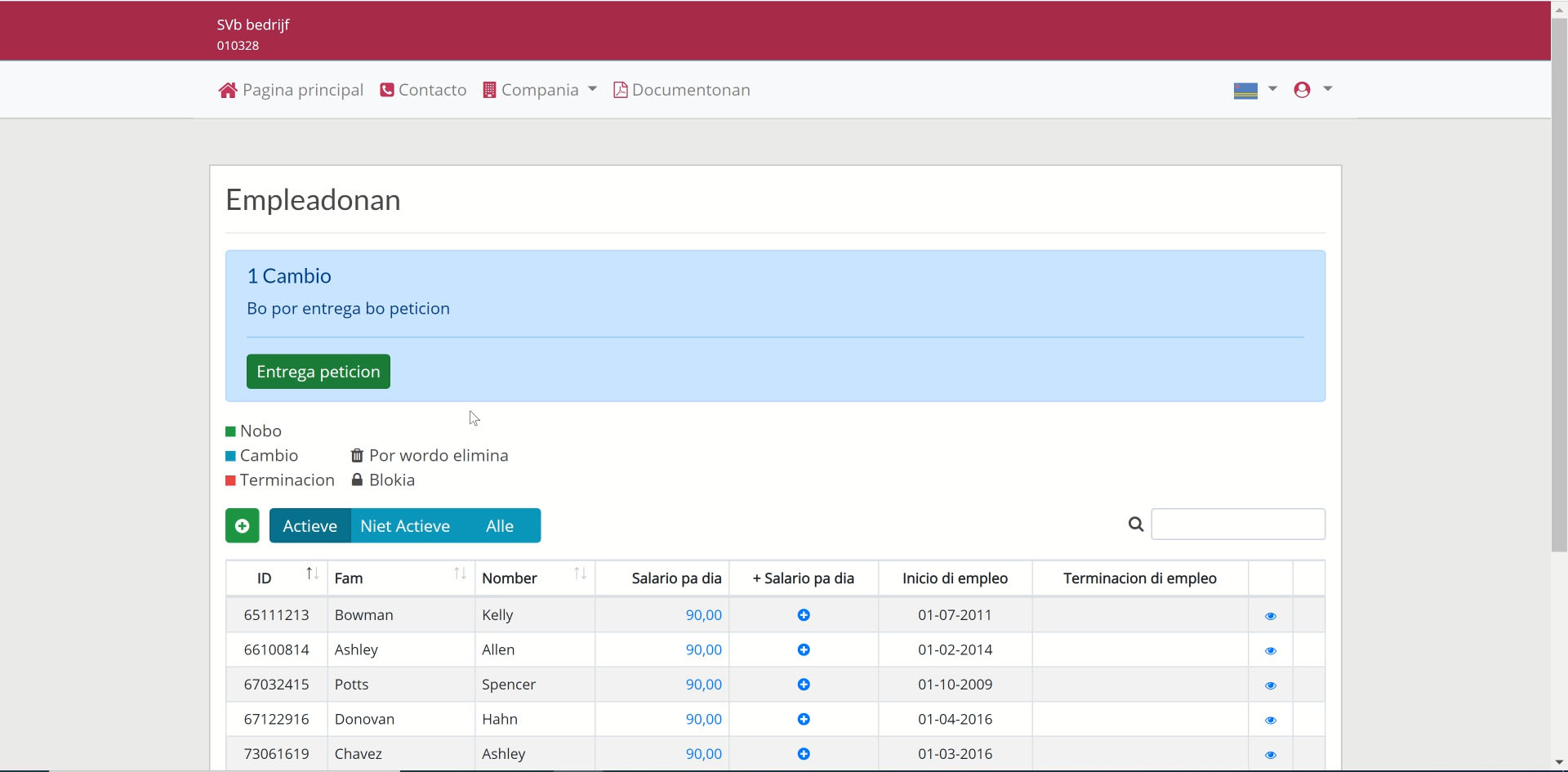1568x772 pixels.
Task: Expand the Compania dropdown menu
Action: [x=540, y=90]
